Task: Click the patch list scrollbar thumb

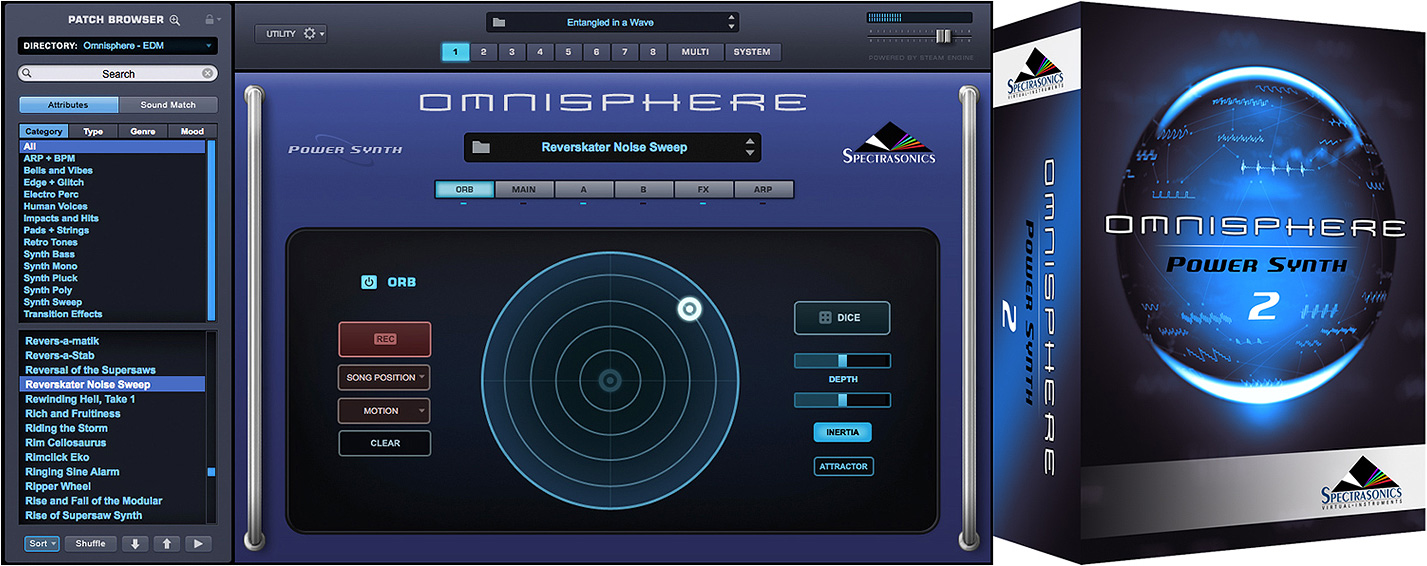Action: 211,471
